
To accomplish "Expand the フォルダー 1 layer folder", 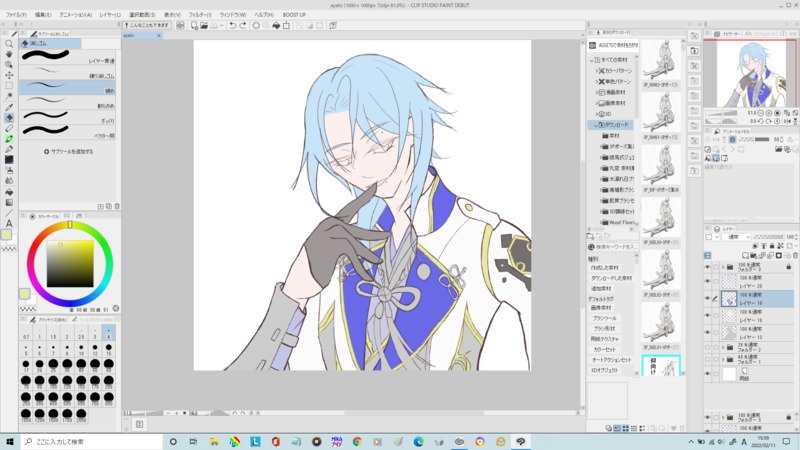I will [723, 359].
